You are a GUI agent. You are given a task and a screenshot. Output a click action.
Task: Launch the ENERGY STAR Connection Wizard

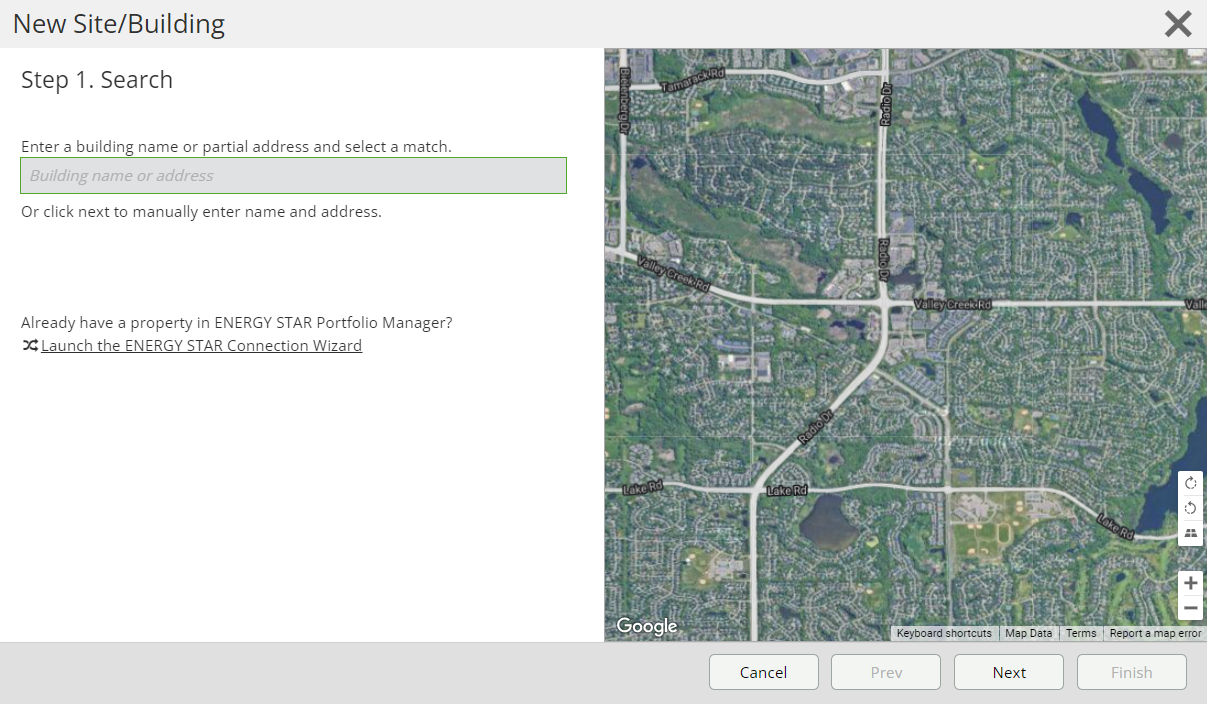click(x=201, y=346)
